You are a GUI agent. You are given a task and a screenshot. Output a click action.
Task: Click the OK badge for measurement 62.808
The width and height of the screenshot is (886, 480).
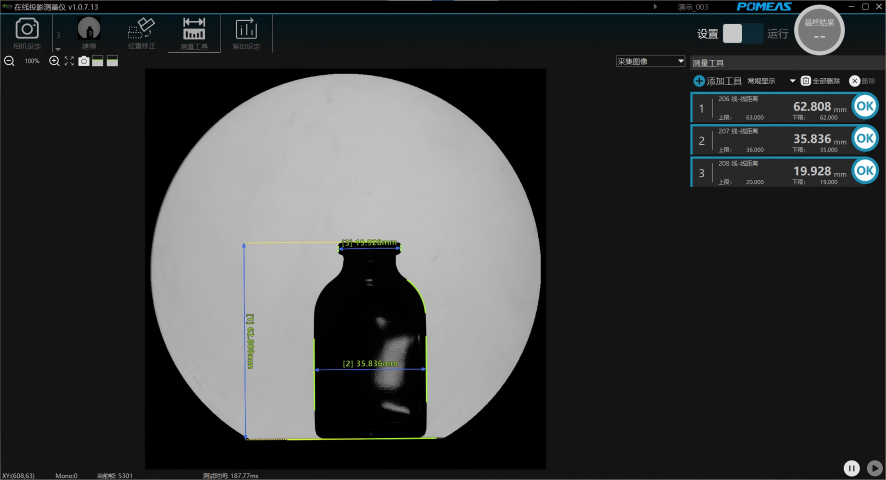tap(865, 106)
